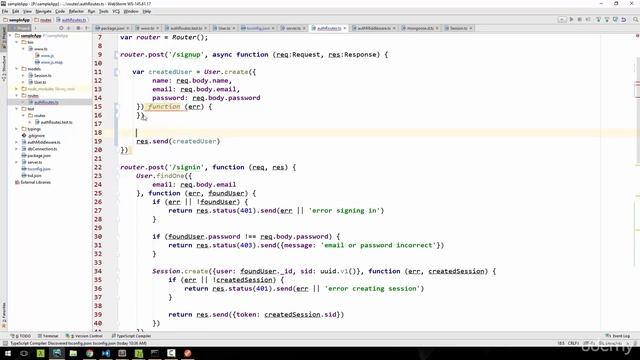
Task: Open the Favorites side tool window
Action: (x=4, y=315)
